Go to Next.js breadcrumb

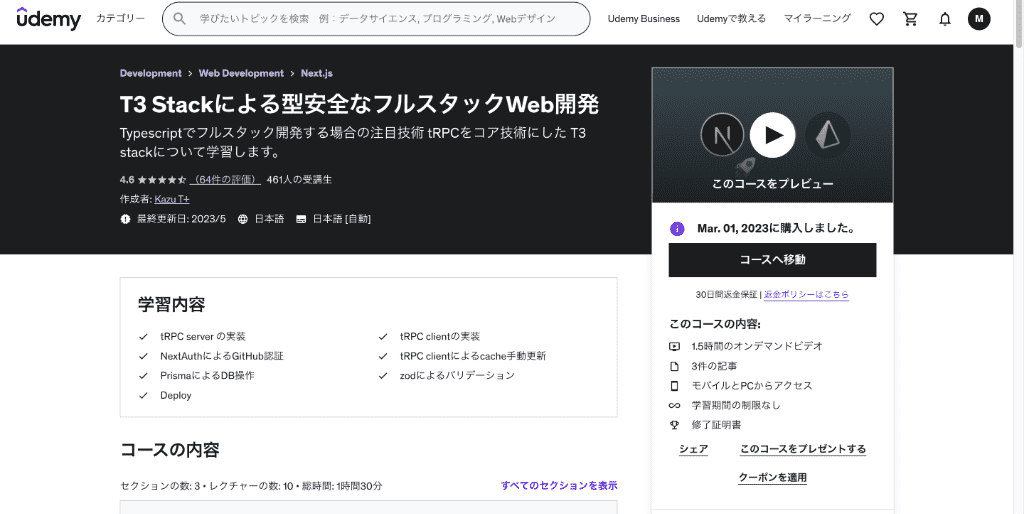317,73
